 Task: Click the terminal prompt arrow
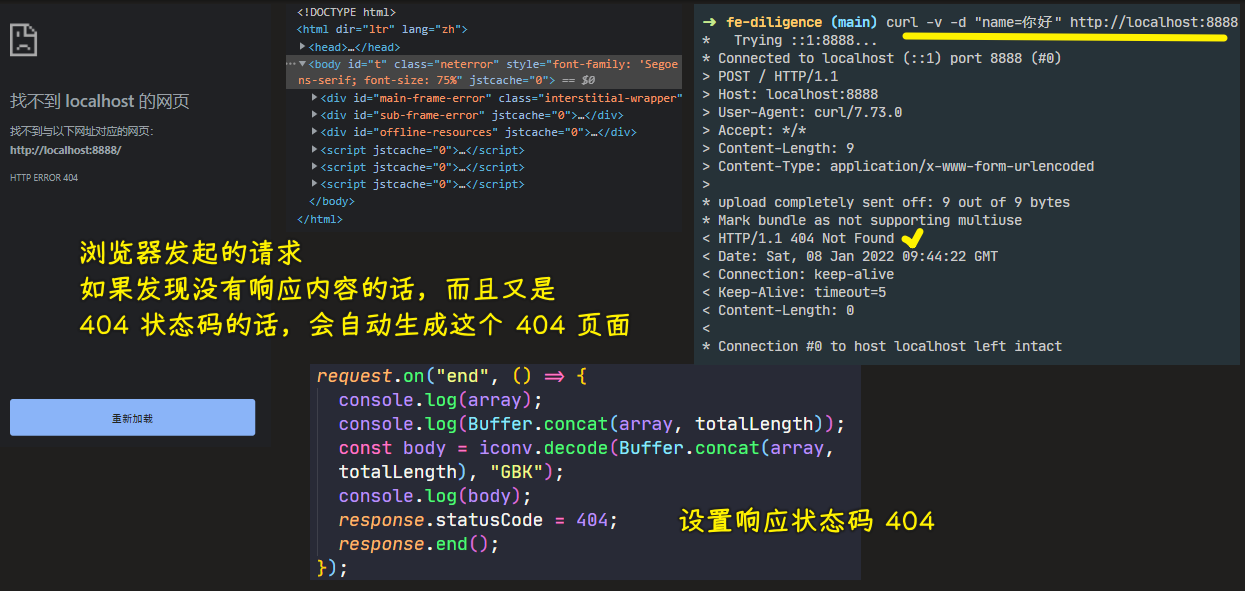point(709,22)
